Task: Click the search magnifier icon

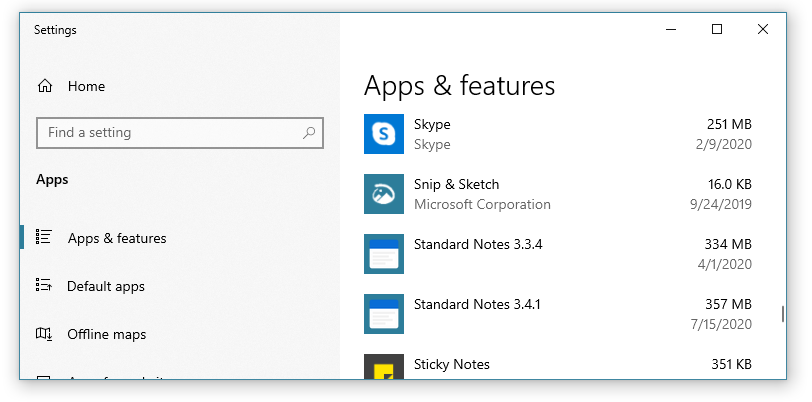Action: point(309,133)
